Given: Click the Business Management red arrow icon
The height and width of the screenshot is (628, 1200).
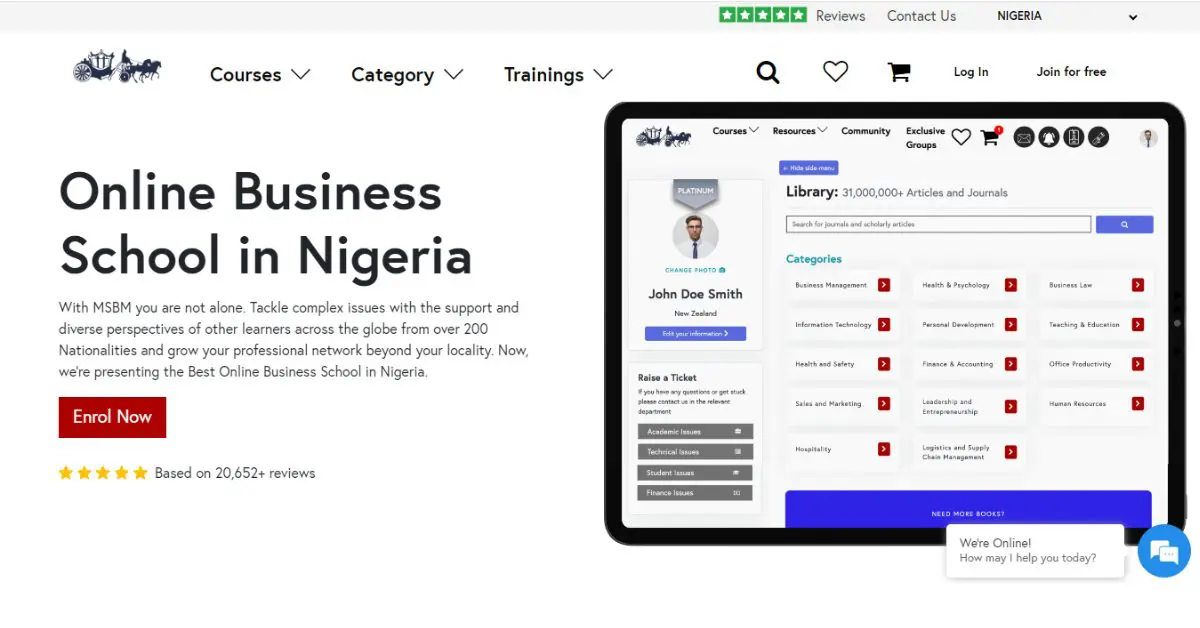Looking at the screenshot, I should (x=884, y=285).
